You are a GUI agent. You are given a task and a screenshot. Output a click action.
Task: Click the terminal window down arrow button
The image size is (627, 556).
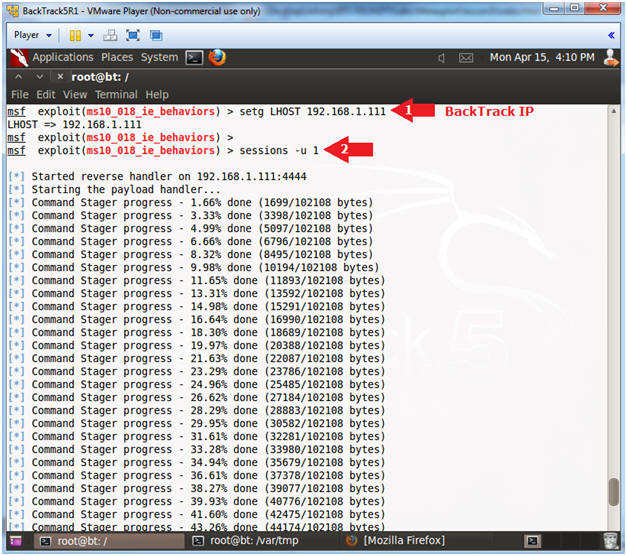pos(39,76)
